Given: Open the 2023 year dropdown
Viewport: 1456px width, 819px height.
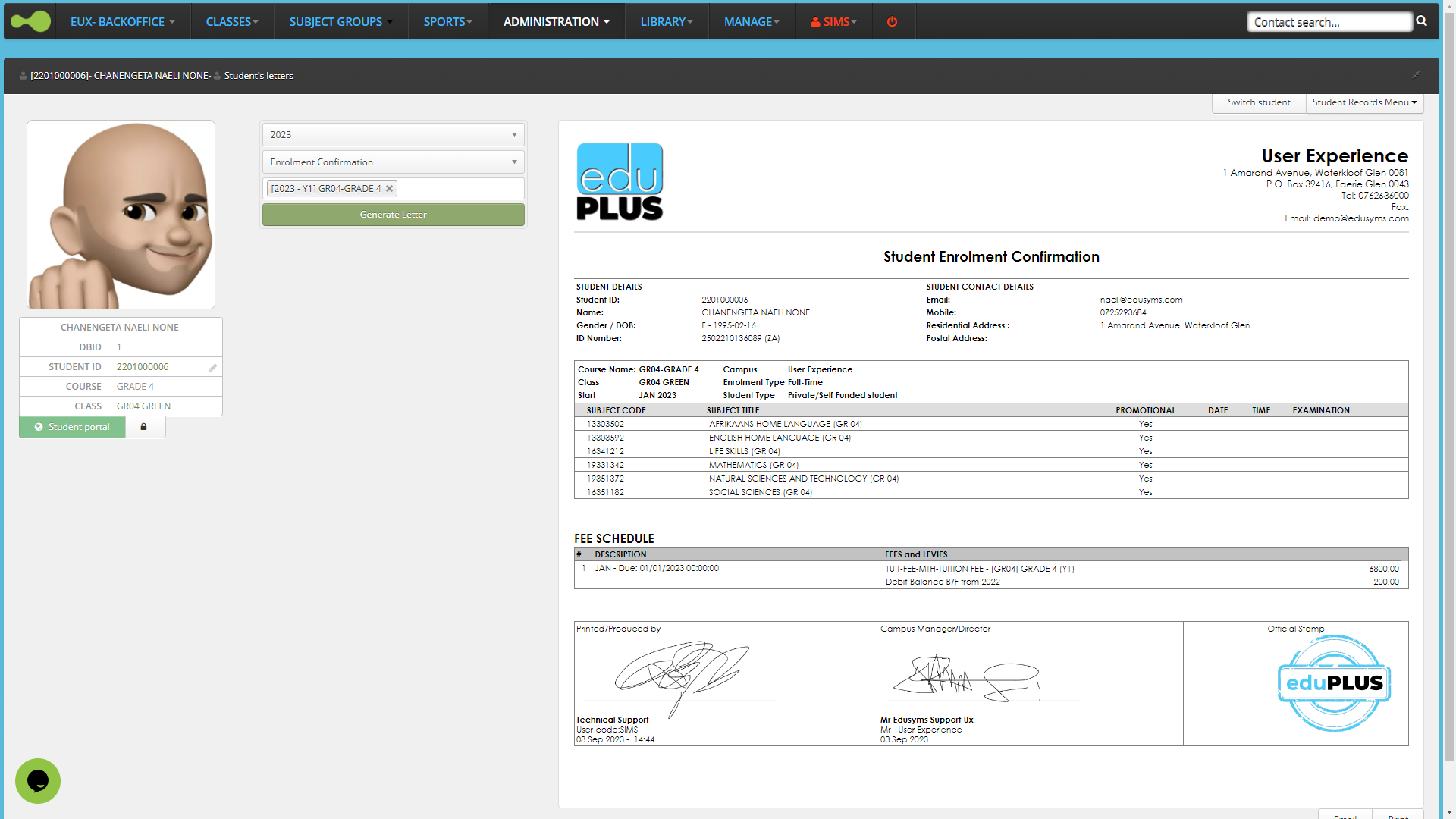Looking at the screenshot, I should click(x=393, y=135).
